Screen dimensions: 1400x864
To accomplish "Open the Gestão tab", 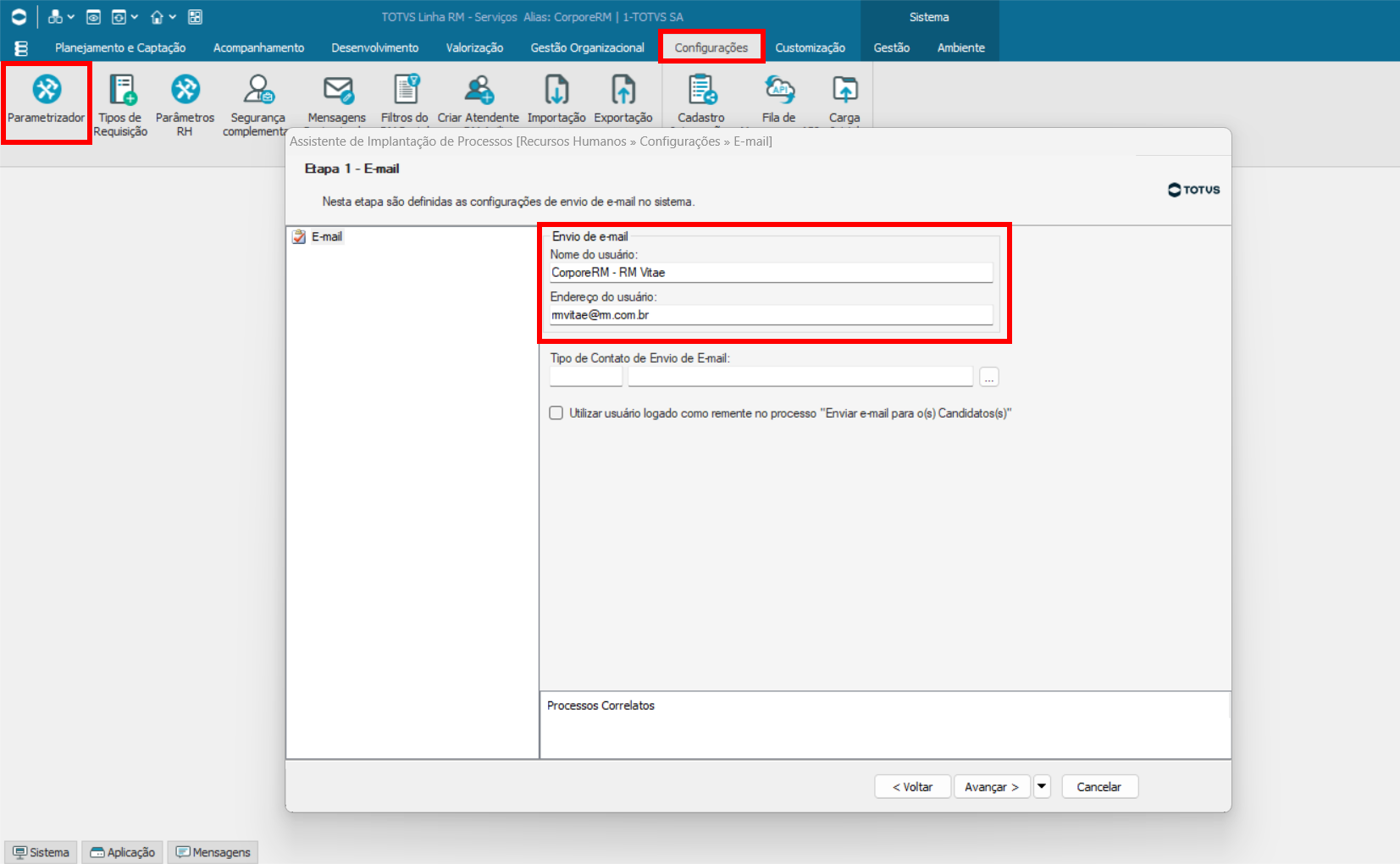I will click(x=892, y=48).
